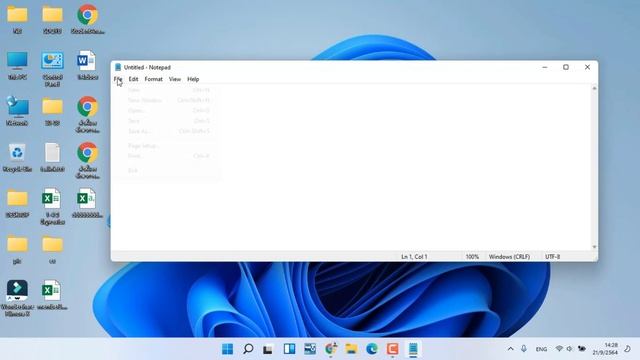Viewport: 640px width, 360px height.
Task: Click the Notepad scrollbar down arrow
Action: pyautogui.click(x=594, y=247)
